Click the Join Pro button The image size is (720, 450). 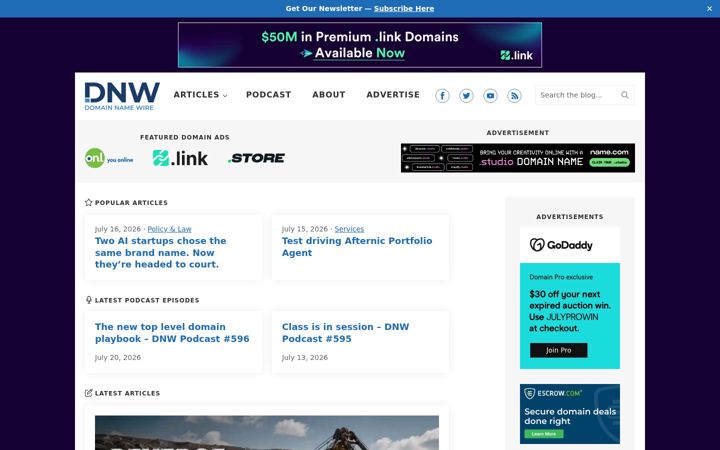(558, 350)
